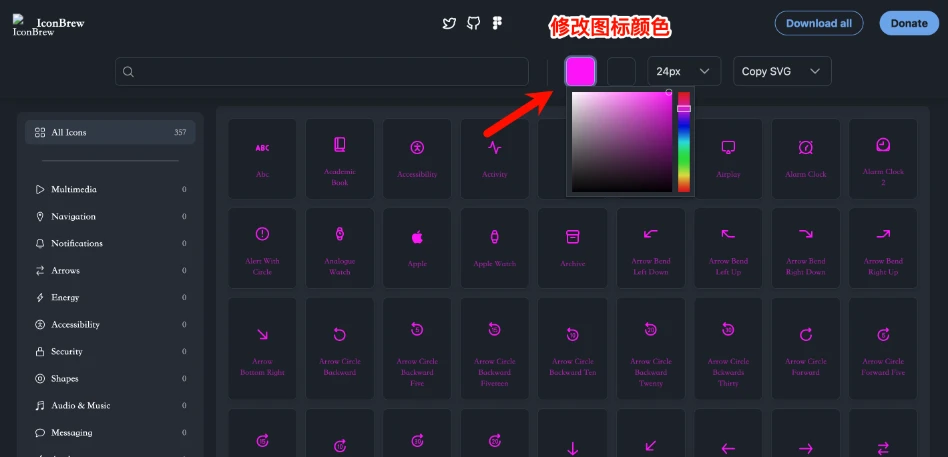This screenshot has width=948, height=457.
Task: Click the magenta icon color swatch
Action: coord(580,71)
